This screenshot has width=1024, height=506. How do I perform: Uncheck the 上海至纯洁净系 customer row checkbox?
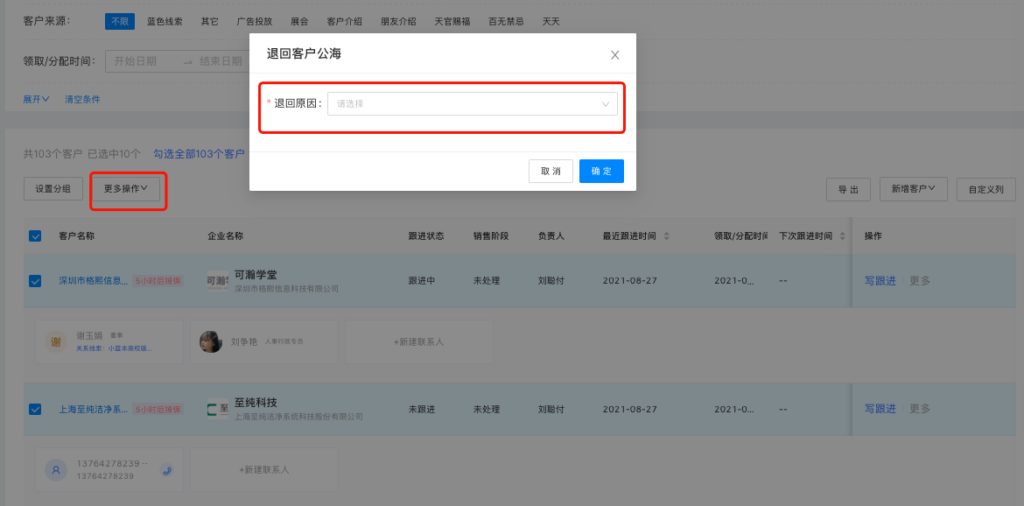pyautogui.click(x=35, y=409)
